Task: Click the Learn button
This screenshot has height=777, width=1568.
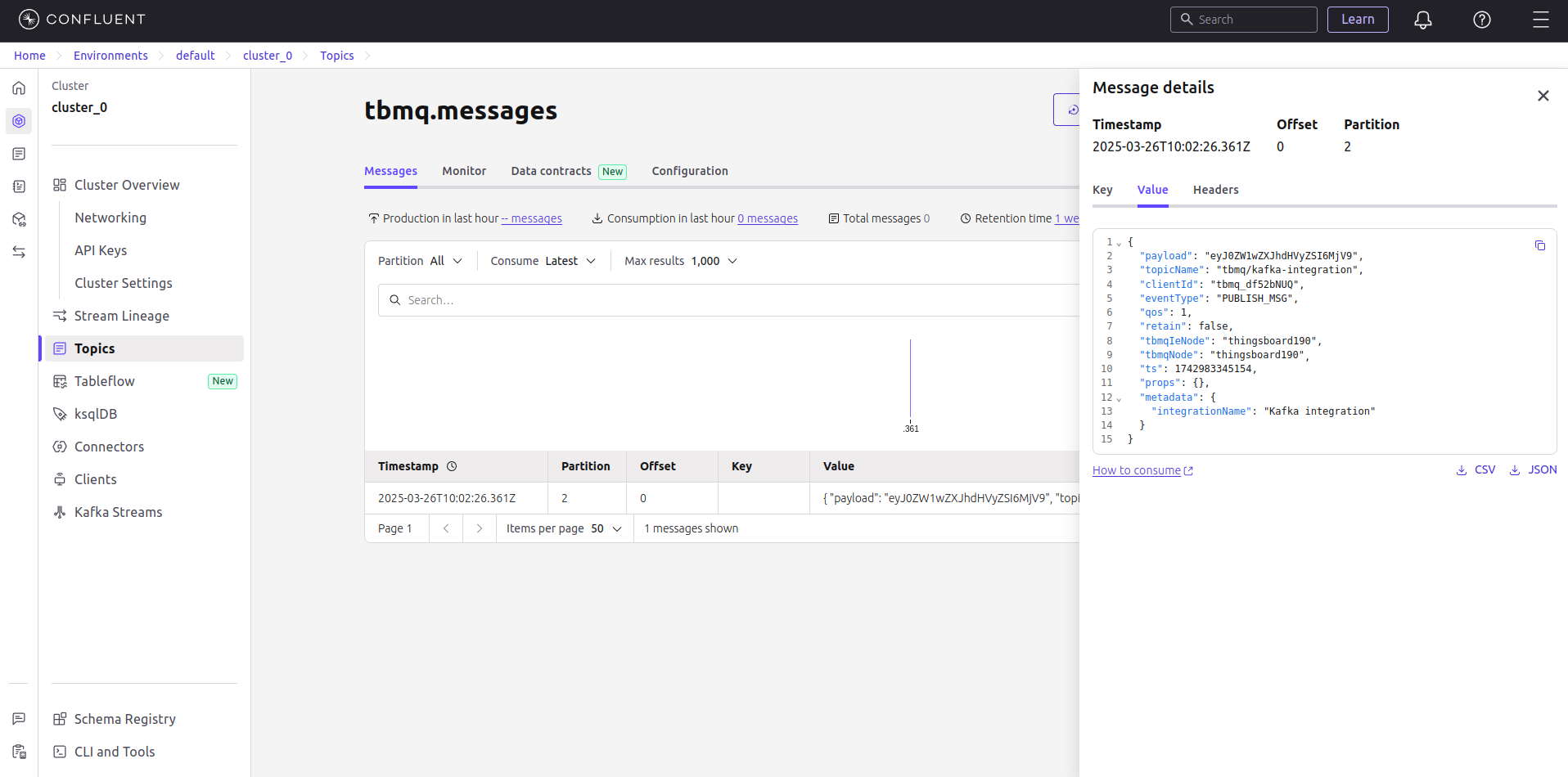Action: click(x=1358, y=20)
